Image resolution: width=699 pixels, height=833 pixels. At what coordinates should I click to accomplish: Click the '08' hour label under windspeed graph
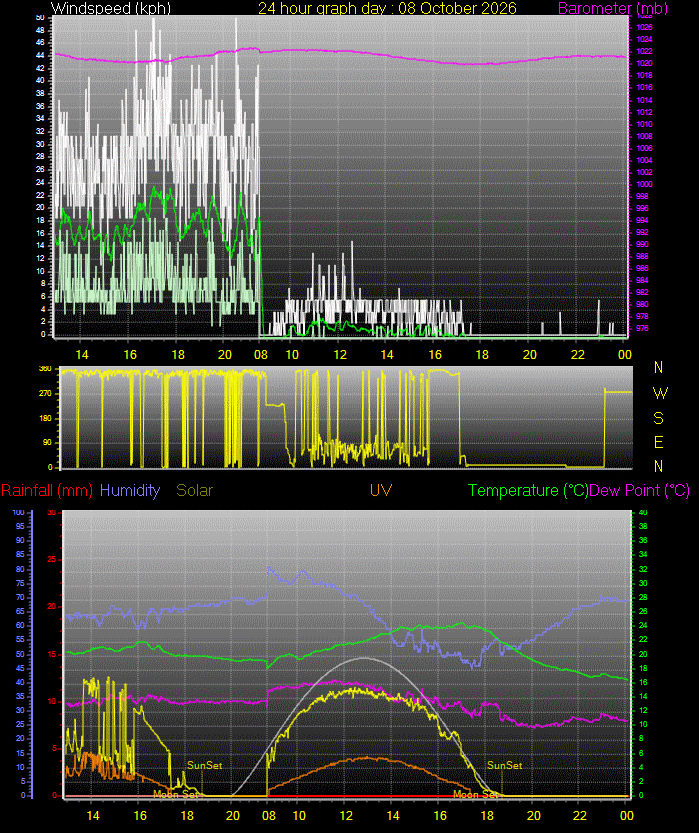pyautogui.click(x=261, y=355)
